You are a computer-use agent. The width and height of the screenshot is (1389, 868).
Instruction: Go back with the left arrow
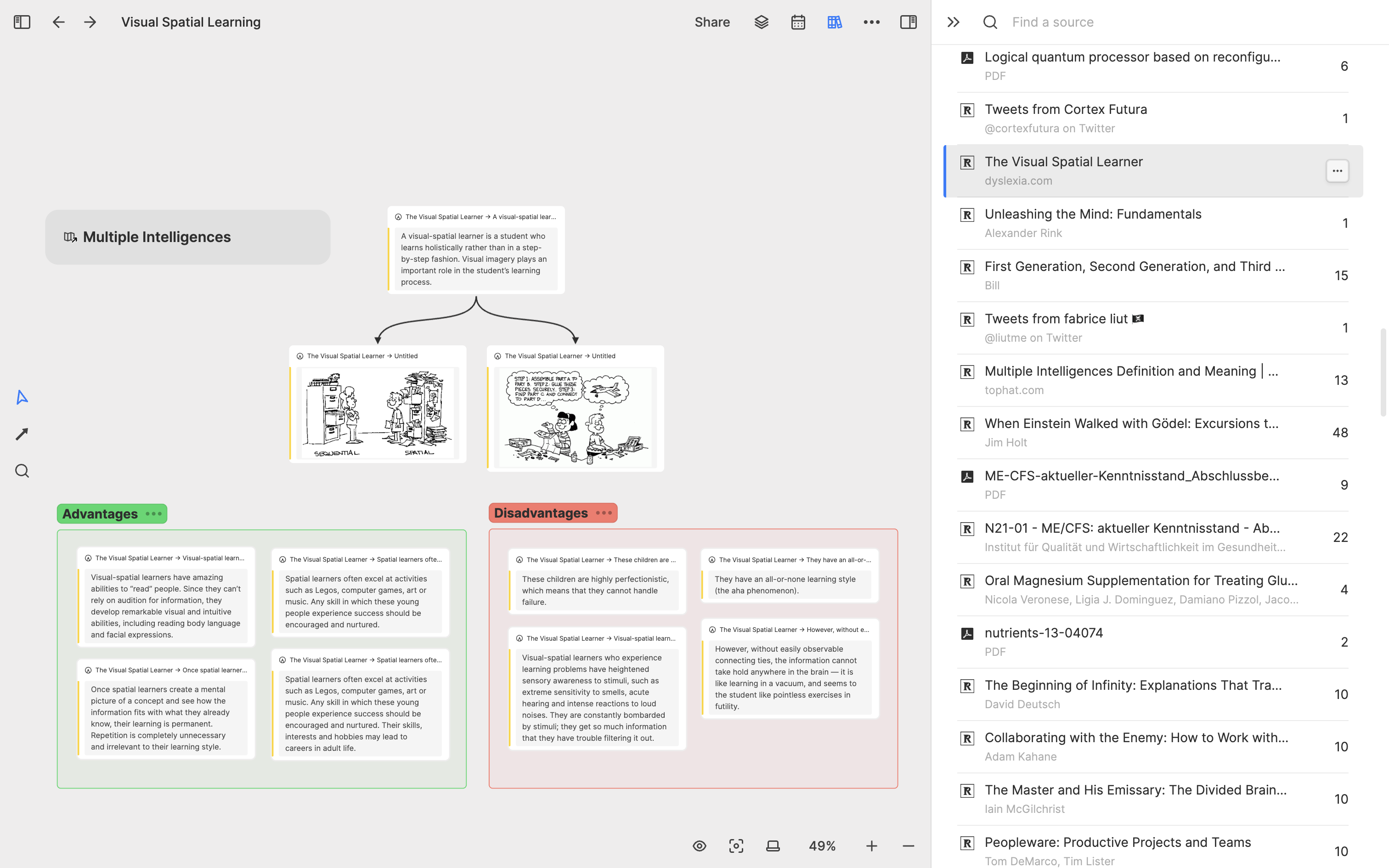point(58,22)
